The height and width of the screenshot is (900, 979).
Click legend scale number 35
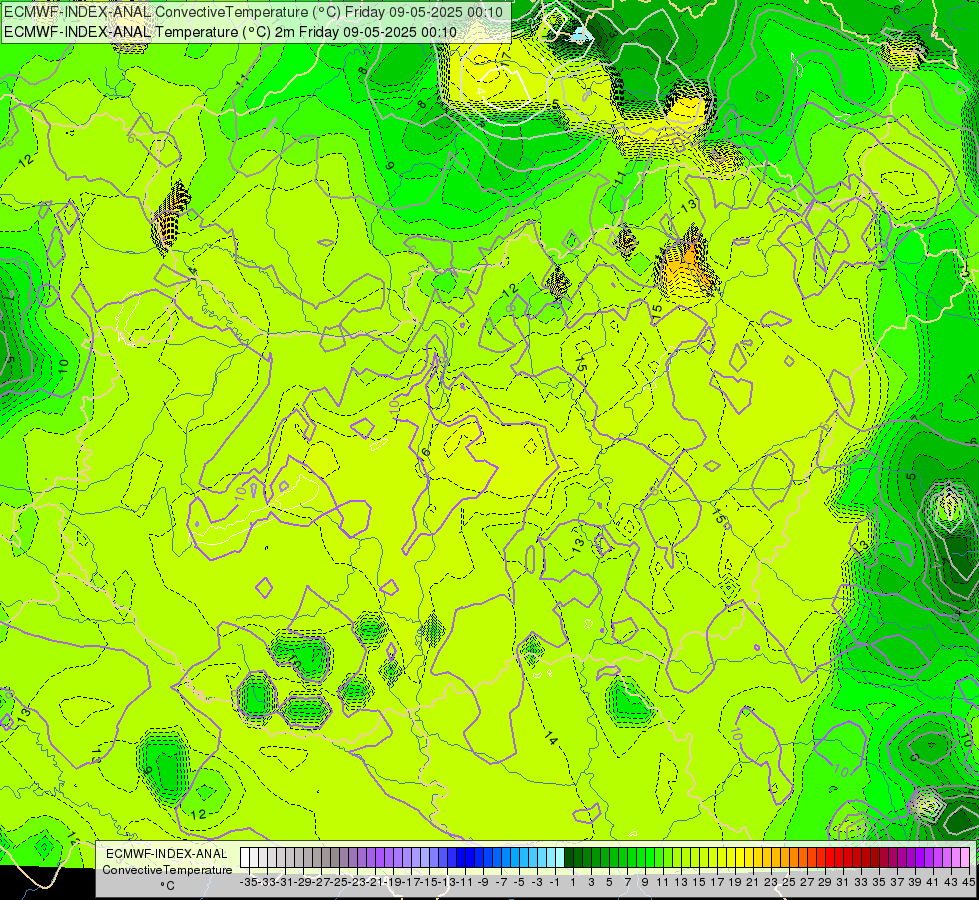point(878,882)
